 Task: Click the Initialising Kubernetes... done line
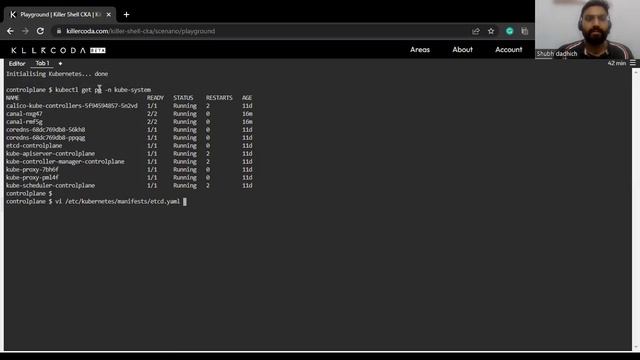pyautogui.click(x=57, y=74)
